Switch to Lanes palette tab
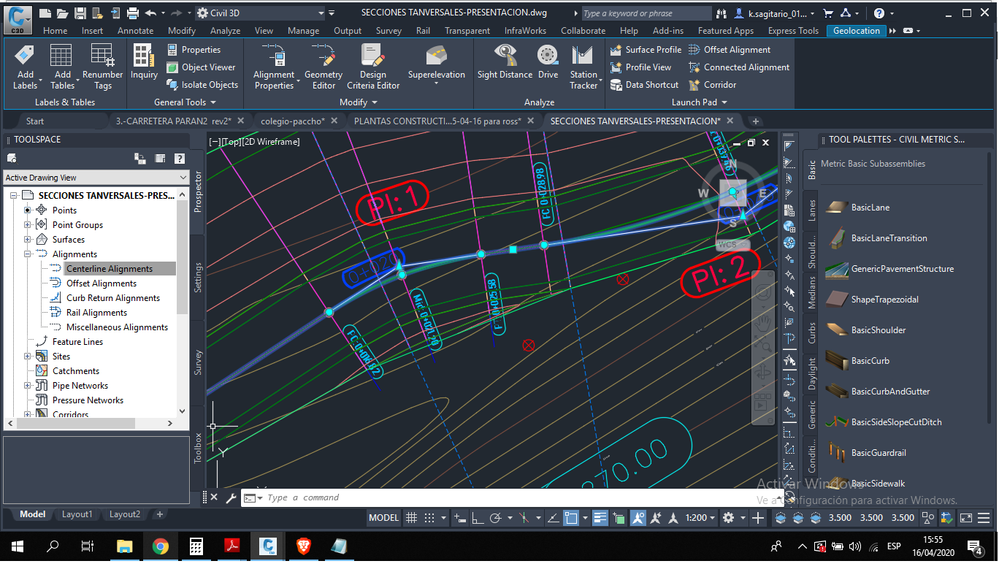Screen dimensions: 999x567 812,211
